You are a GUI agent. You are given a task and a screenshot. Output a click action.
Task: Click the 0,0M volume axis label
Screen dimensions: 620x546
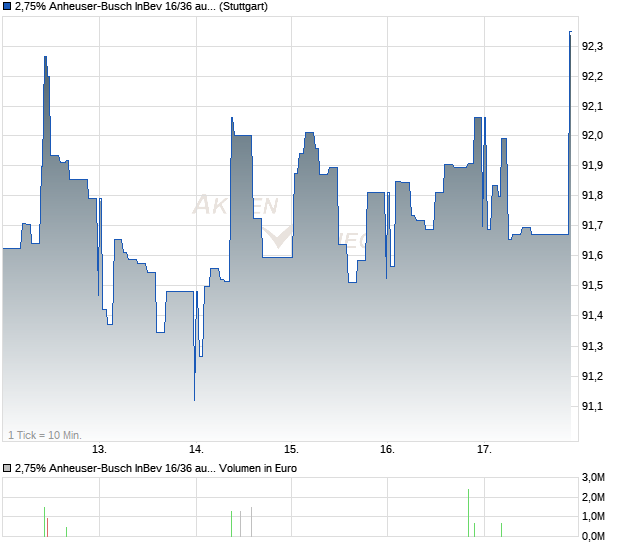coord(593,537)
